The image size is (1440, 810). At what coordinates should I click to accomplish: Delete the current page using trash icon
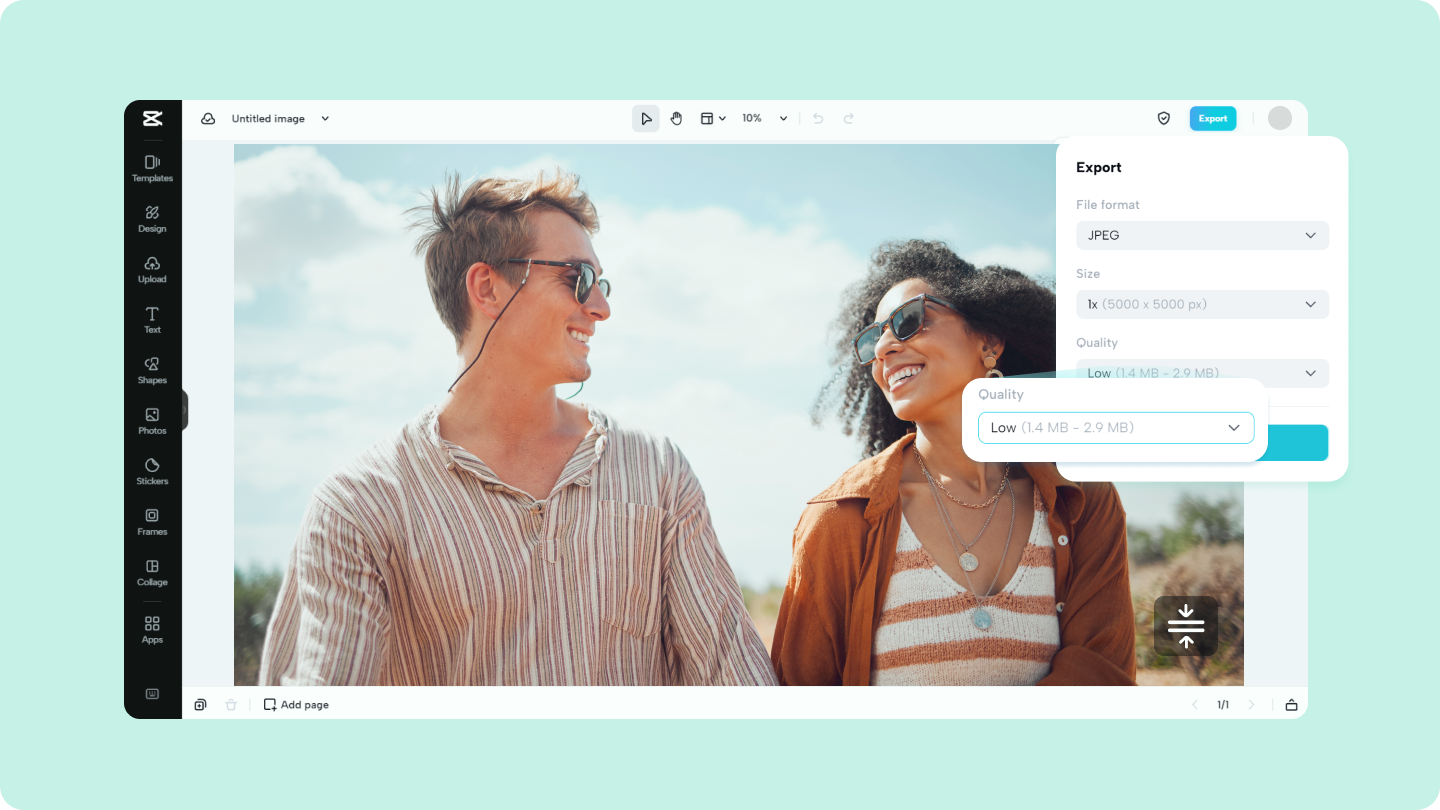click(x=231, y=704)
